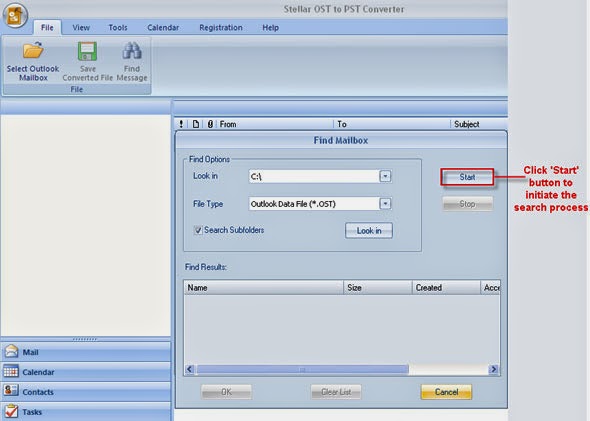The height and width of the screenshot is (421, 590).
Task: Open the Mail envelope icon in sidebar
Action: [x=11, y=351]
